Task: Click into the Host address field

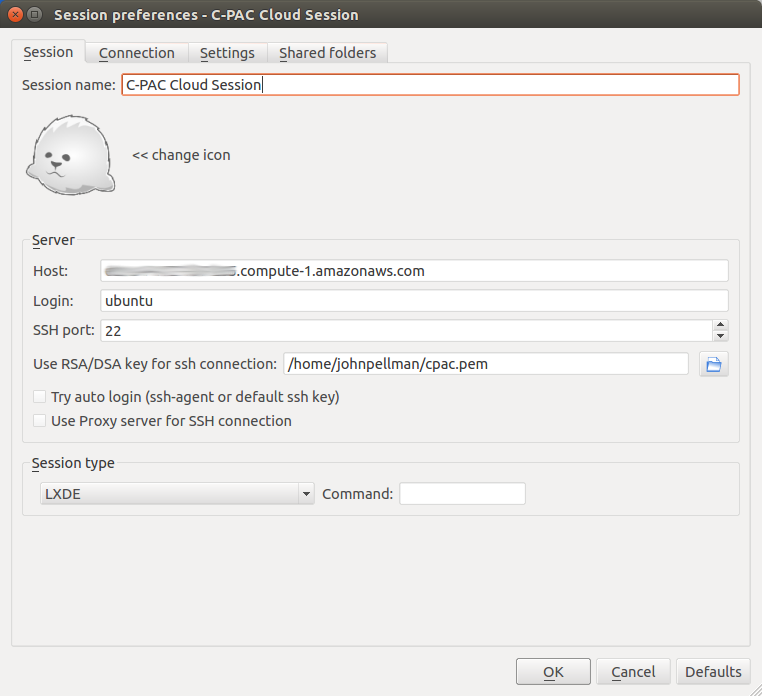Action: tap(414, 271)
